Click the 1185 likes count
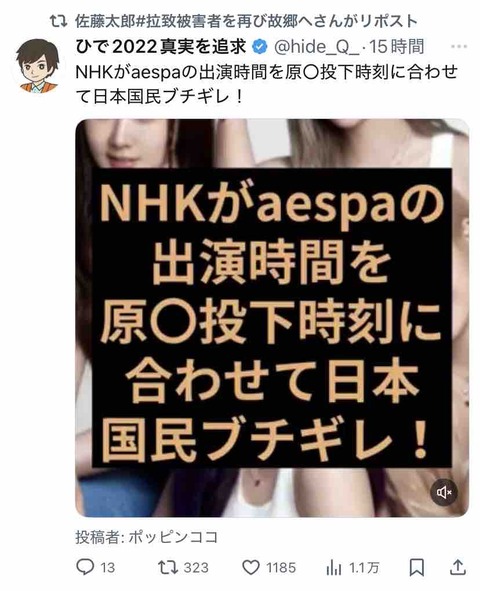This screenshot has width=480, height=591. pos(281,567)
